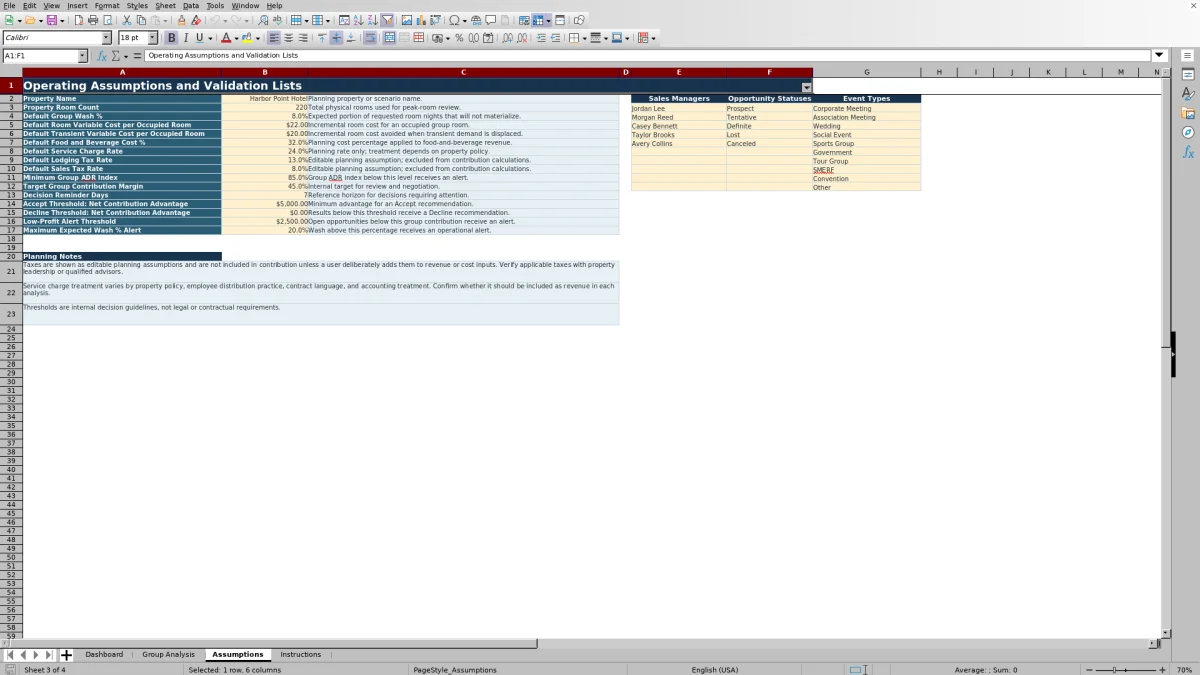Click the zoom in plus button

pyautogui.click(x=1162, y=670)
